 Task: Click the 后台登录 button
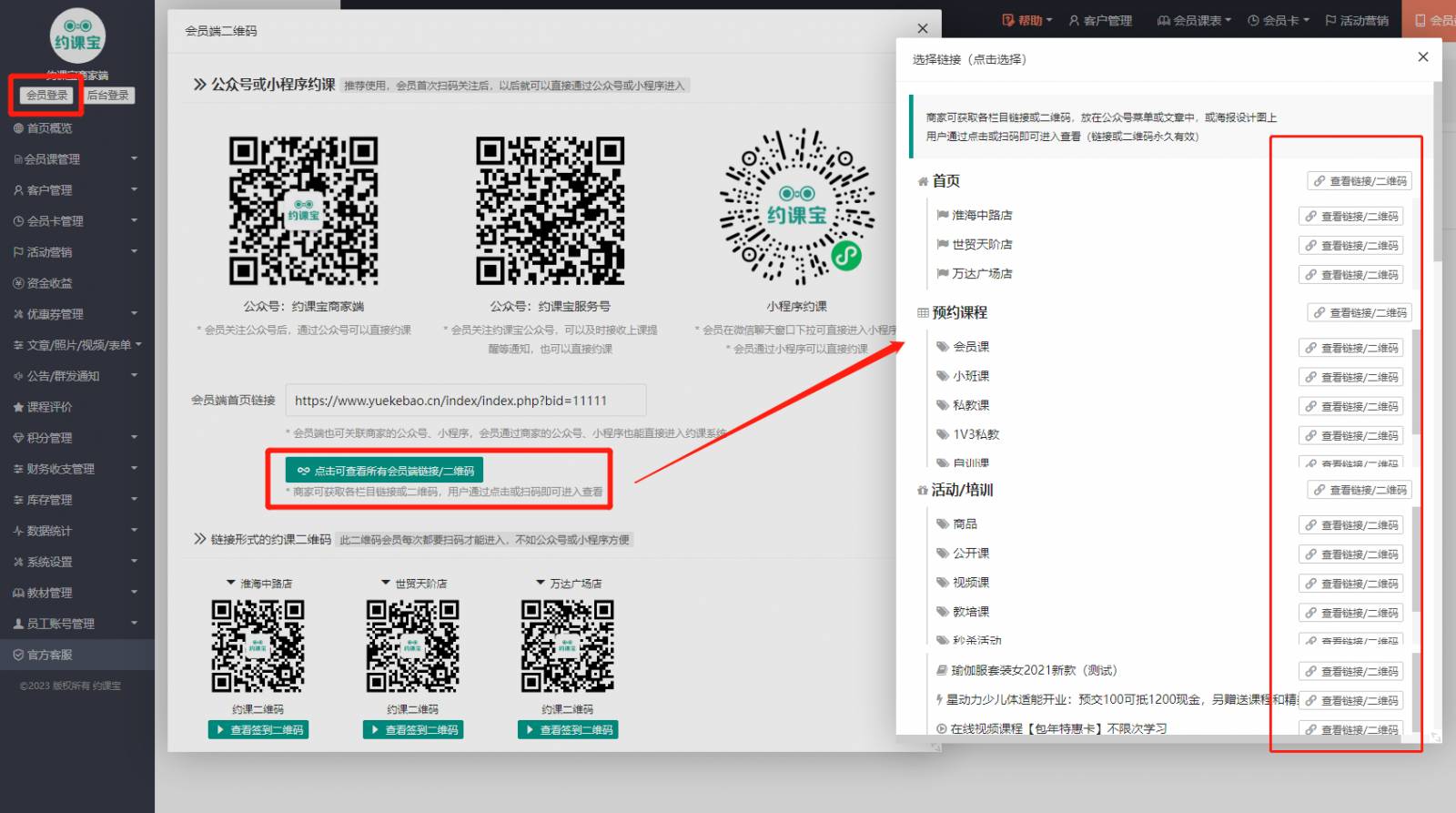pyautogui.click(x=108, y=95)
